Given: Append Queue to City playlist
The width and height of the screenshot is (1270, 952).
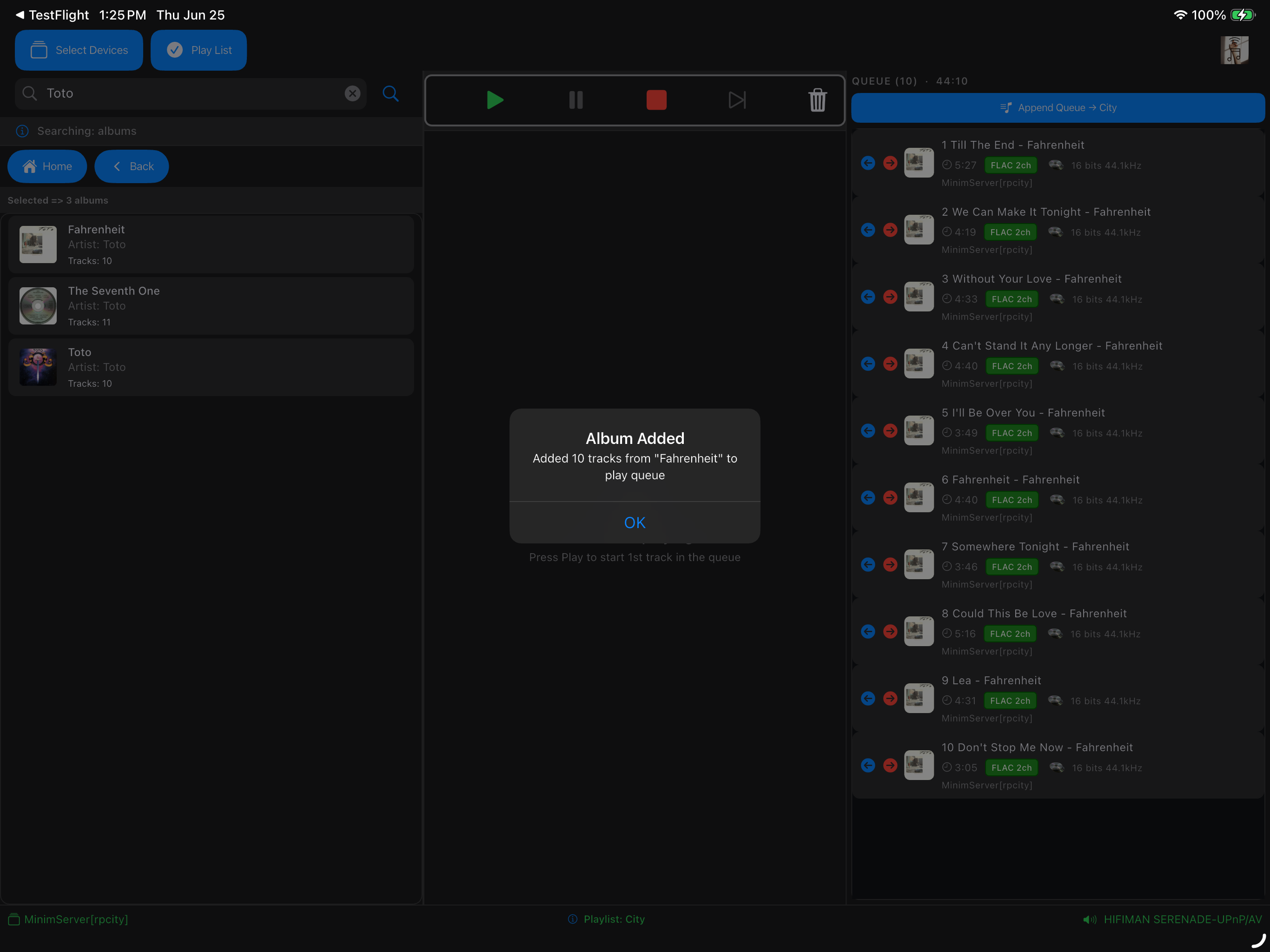Looking at the screenshot, I should 1058,107.
